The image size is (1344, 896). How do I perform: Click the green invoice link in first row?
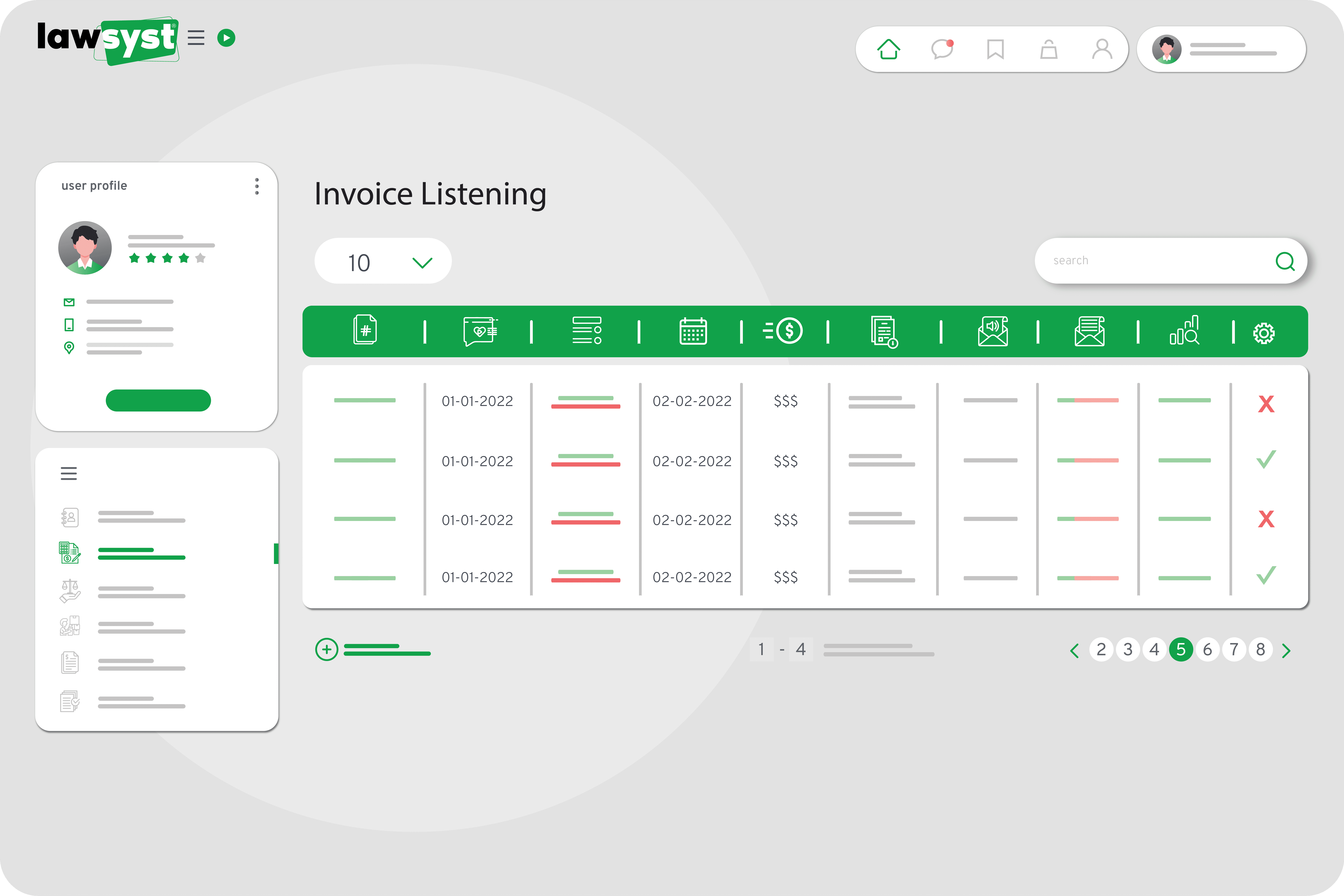tap(365, 401)
